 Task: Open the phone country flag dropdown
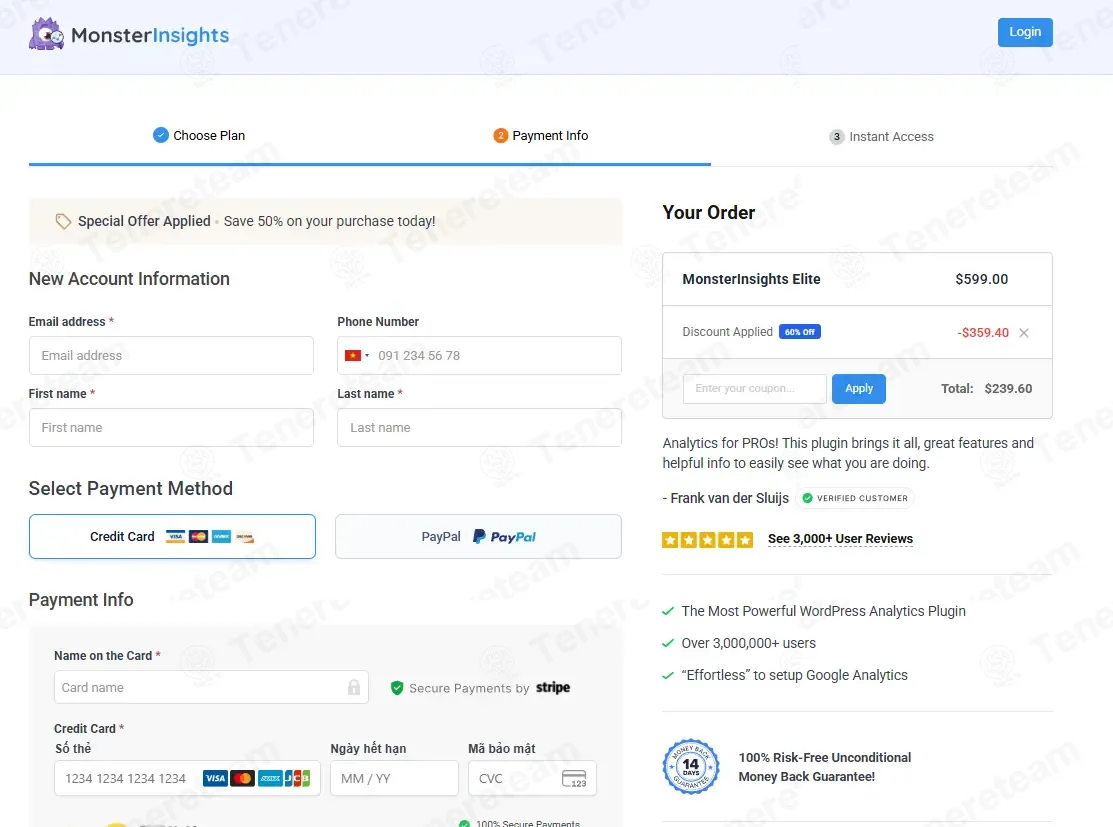pos(357,356)
